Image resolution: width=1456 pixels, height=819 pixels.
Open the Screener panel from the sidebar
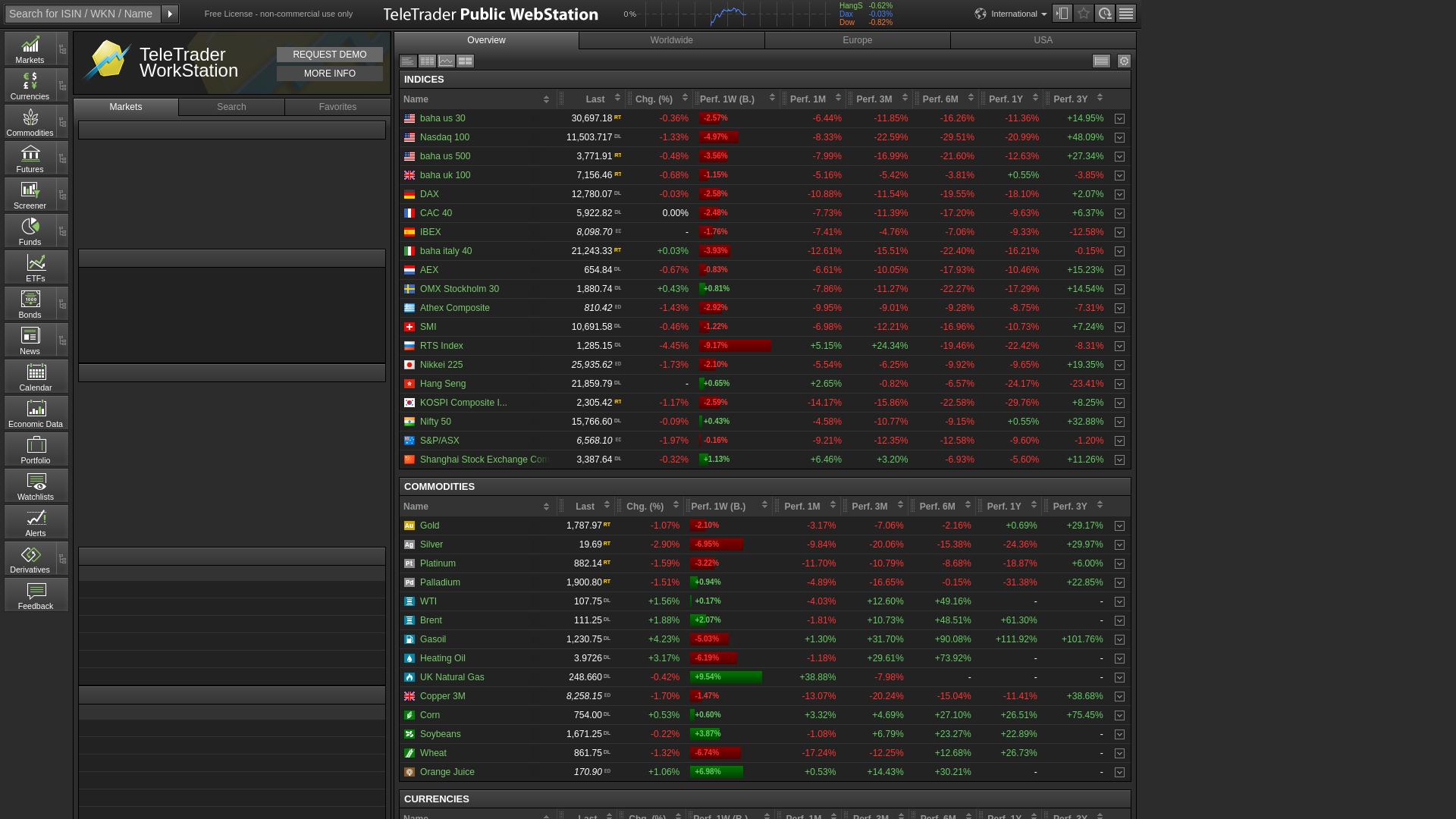point(30,195)
